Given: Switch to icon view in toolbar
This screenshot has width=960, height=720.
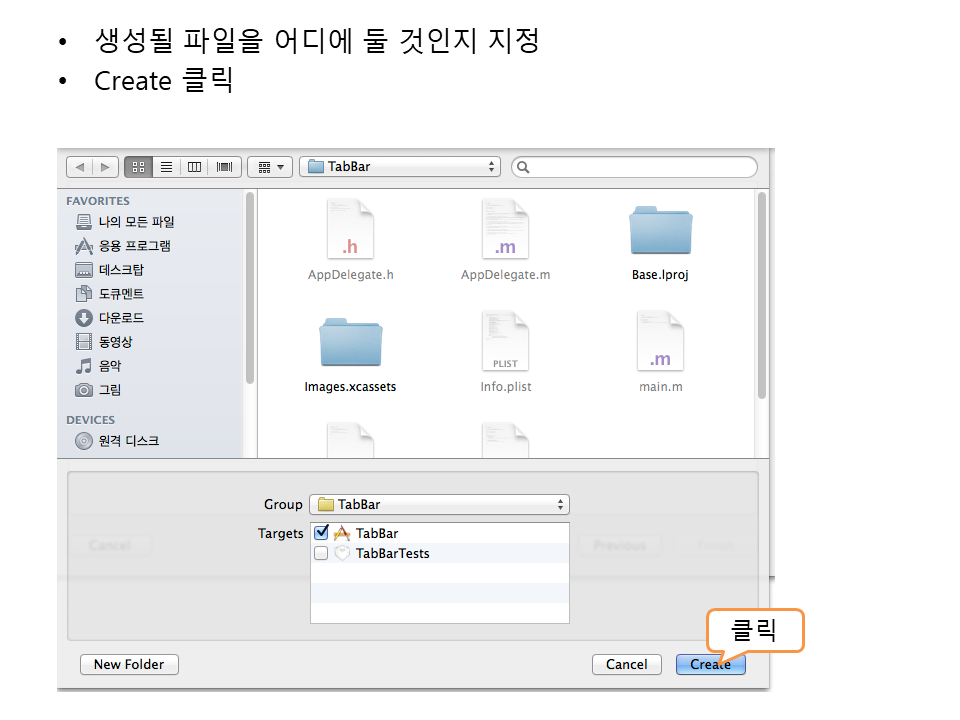Looking at the screenshot, I should pyautogui.click(x=139, y=167).
